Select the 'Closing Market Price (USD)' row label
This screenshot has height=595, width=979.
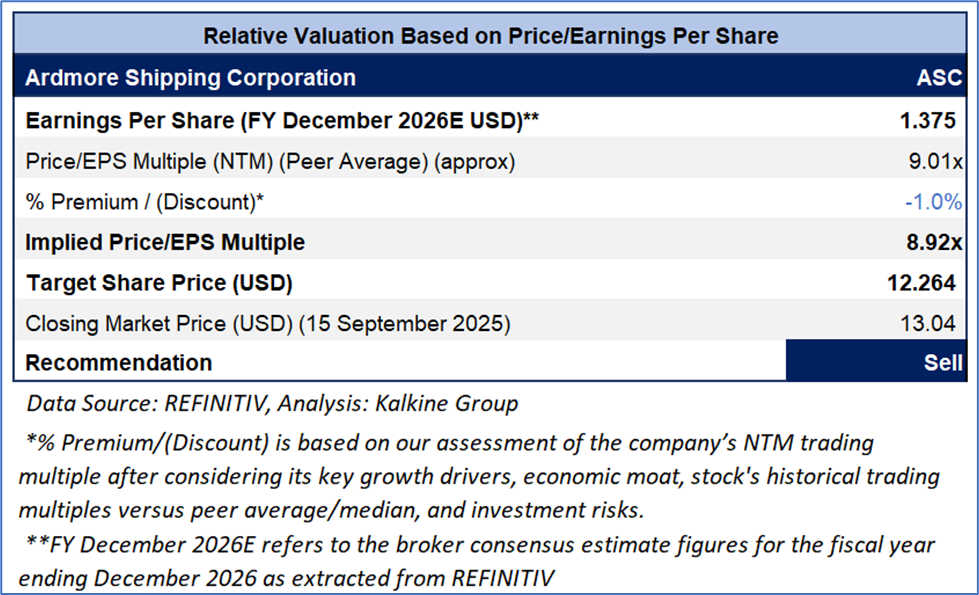(266, 323)
